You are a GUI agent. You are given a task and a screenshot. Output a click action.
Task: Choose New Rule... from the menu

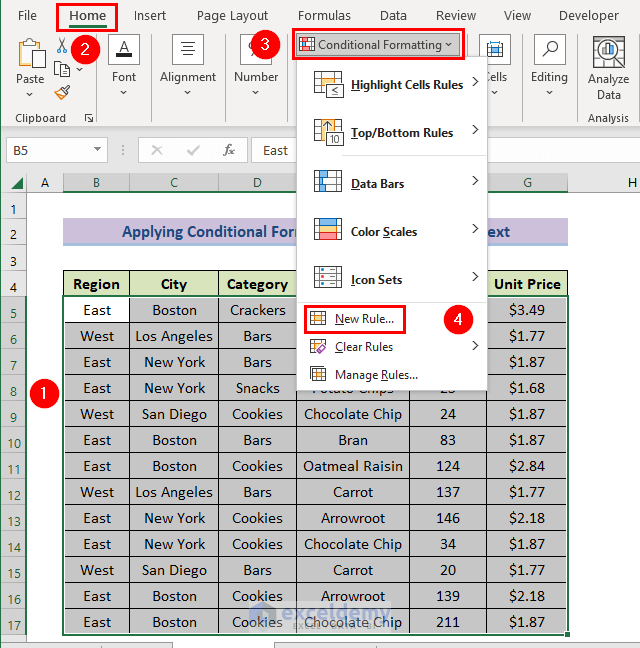click(x=354, y=319)
